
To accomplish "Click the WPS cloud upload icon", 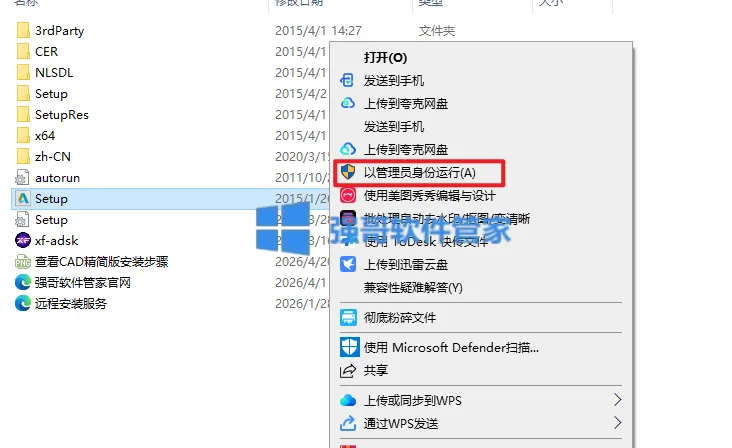I will pos(348,400).
